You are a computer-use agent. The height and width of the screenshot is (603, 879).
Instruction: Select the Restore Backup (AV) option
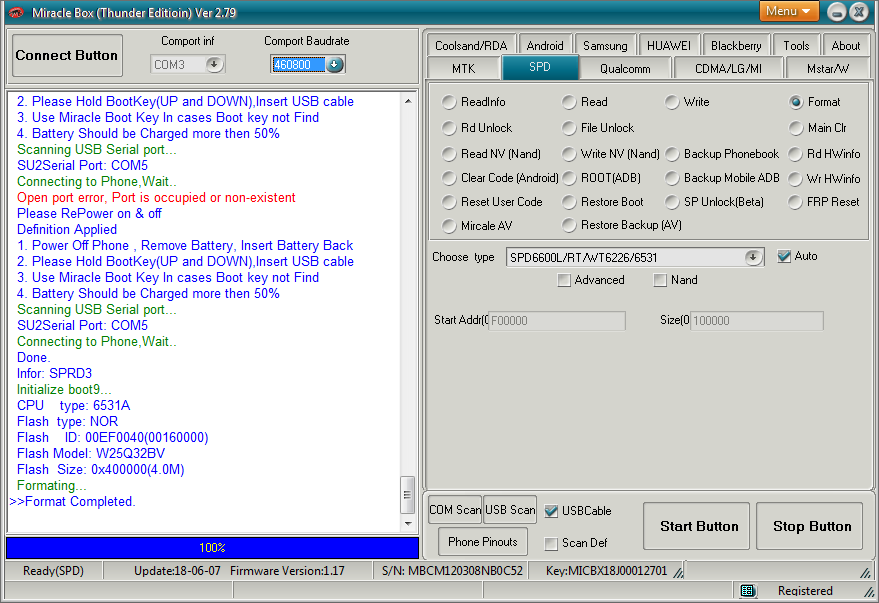pyautogui.click(x=622, y=225)
